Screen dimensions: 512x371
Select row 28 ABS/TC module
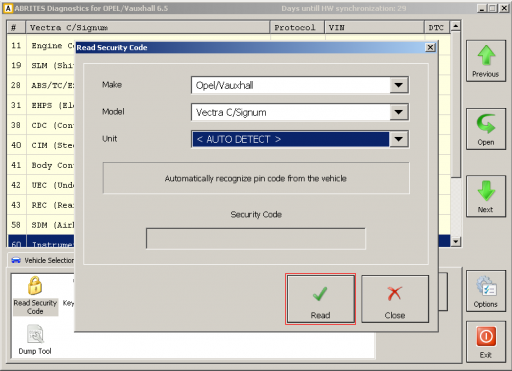pos(41,85)
